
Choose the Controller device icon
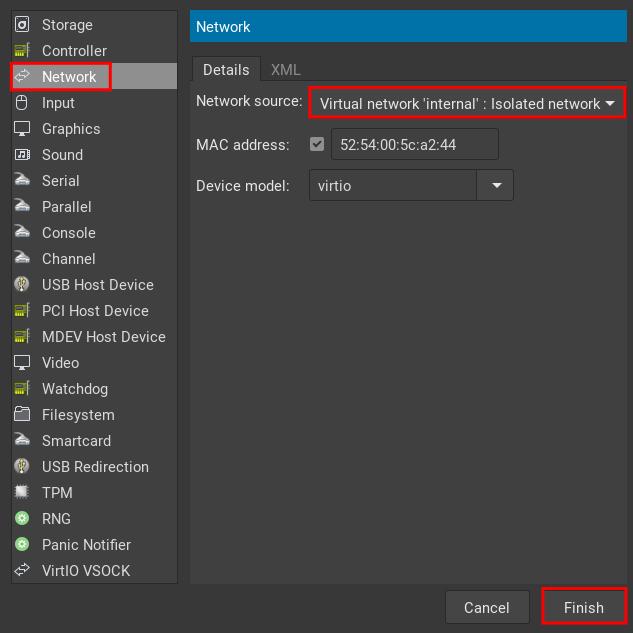click(x=22, y=51)
